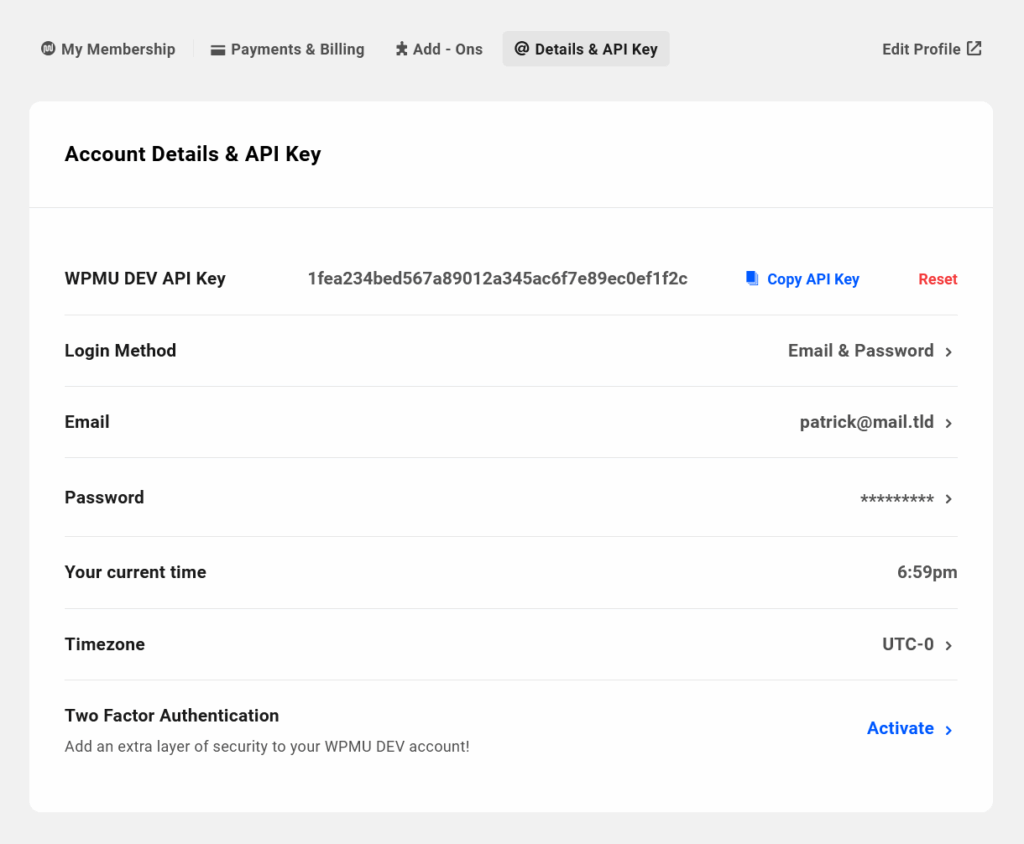This screenshot has height=844, width=1024.
Task: Click the WPMU DEV API Key label
Action: coord(145,278)
